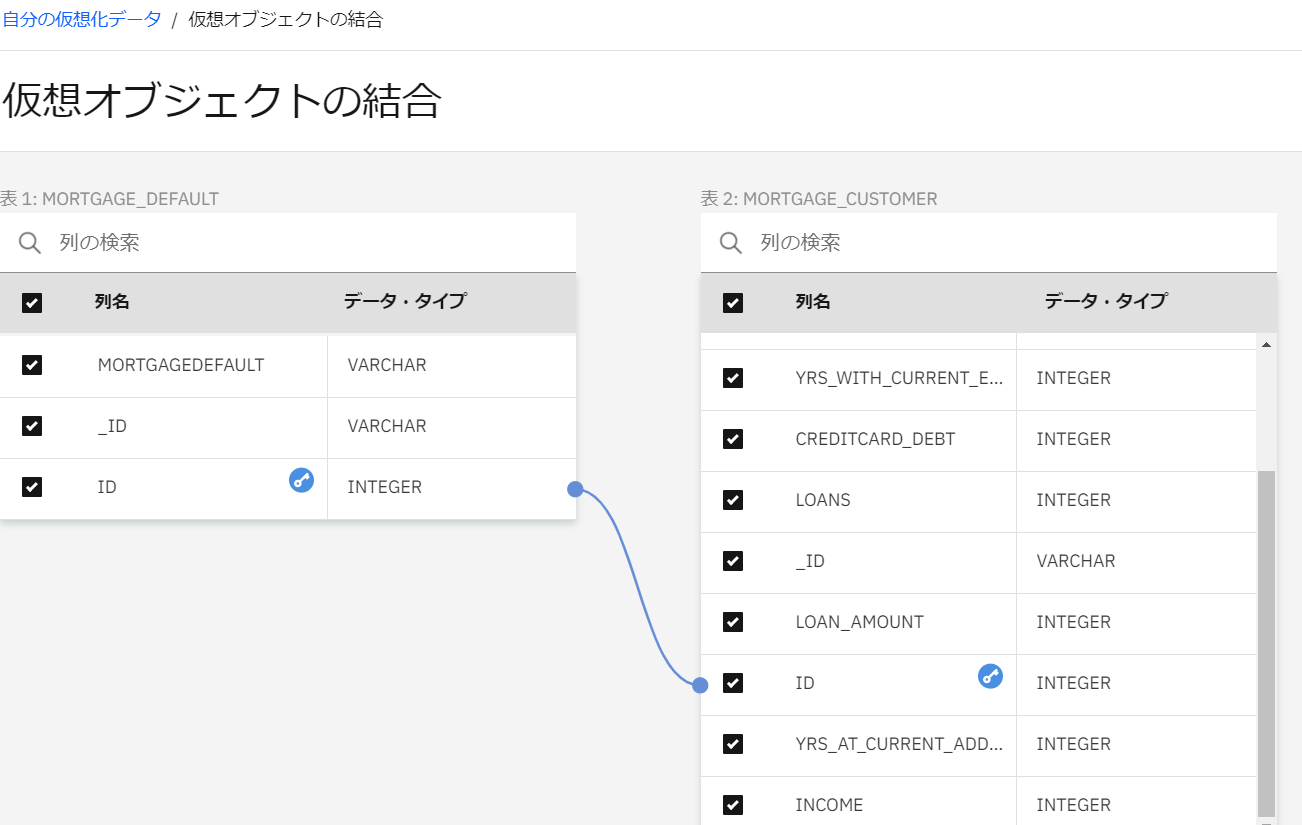Click the search icon in table 1 search box
This screenshot has height=825, width=1302.
click(30, 243)
